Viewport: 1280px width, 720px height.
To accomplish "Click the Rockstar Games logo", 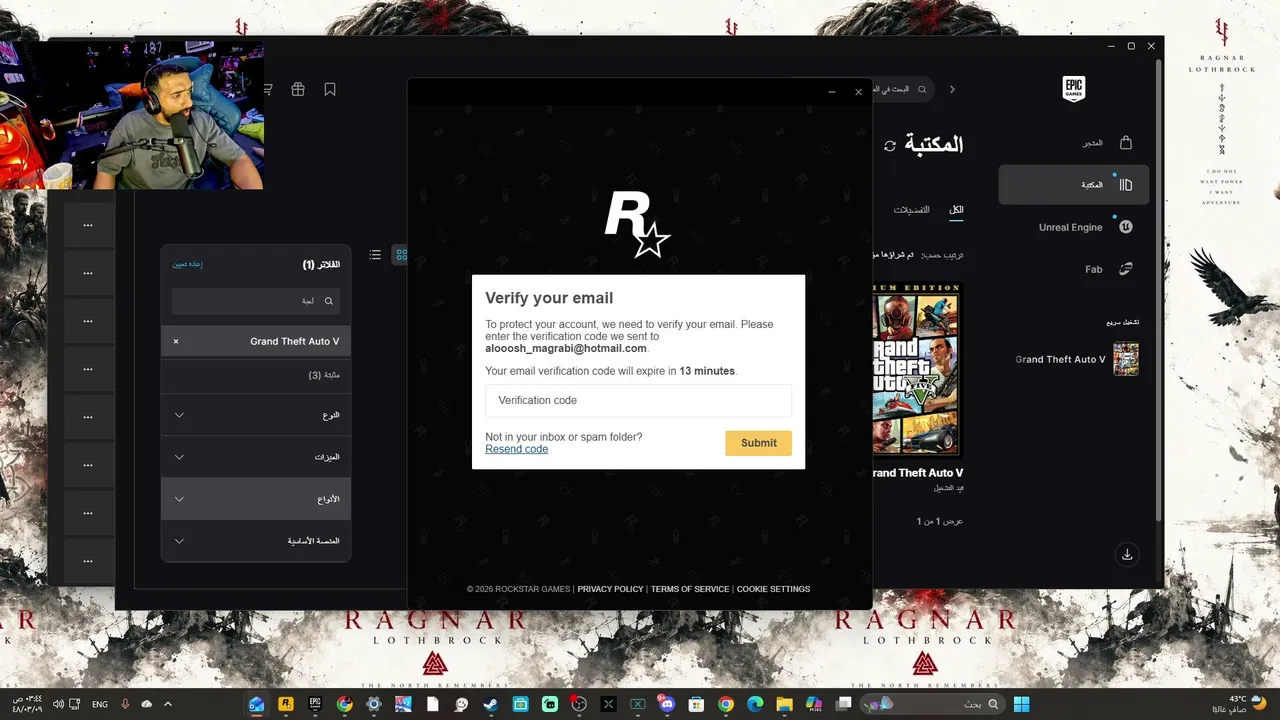I will coord(637,223).
